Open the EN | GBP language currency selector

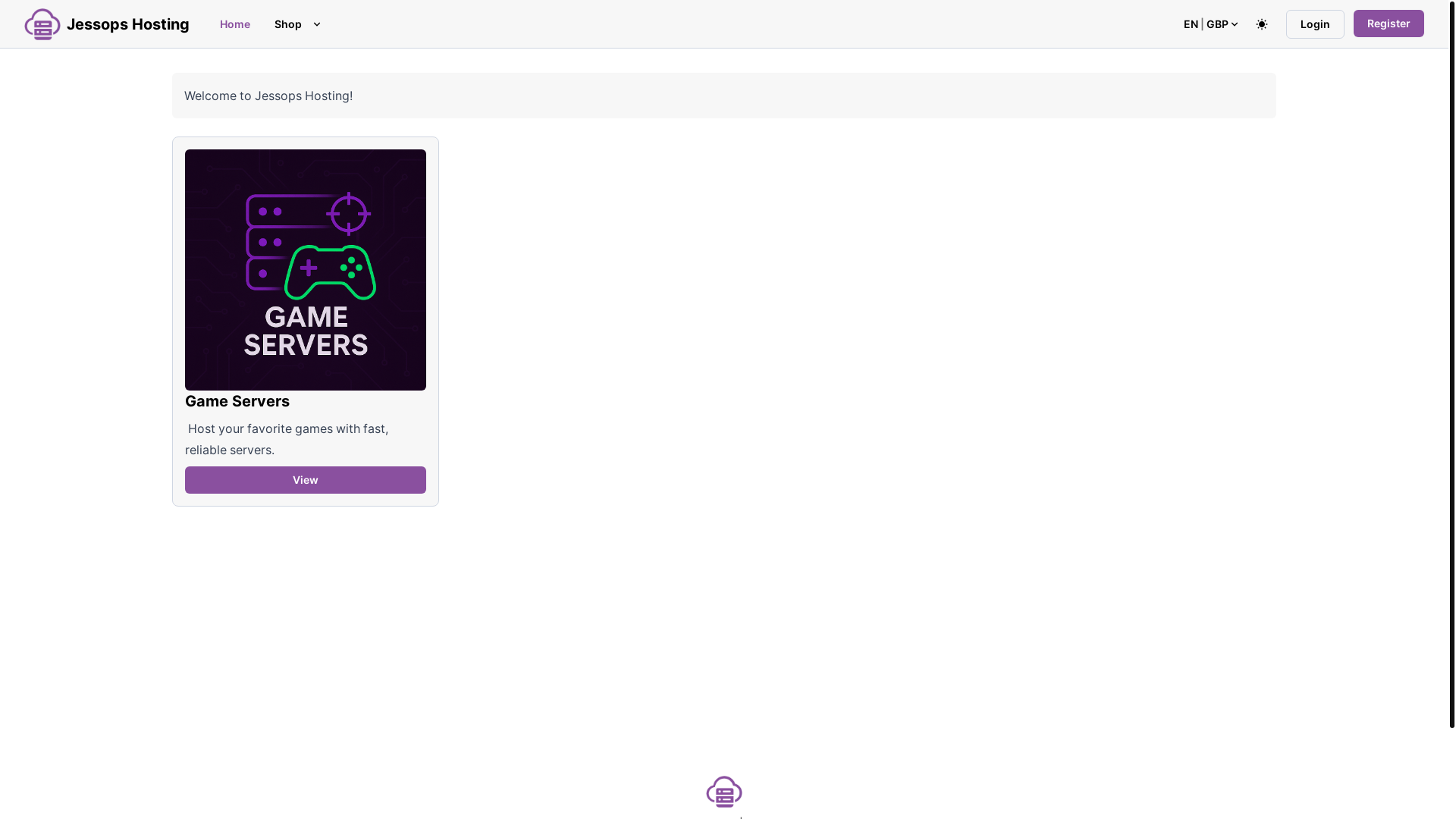click(x=1210, y=24)
